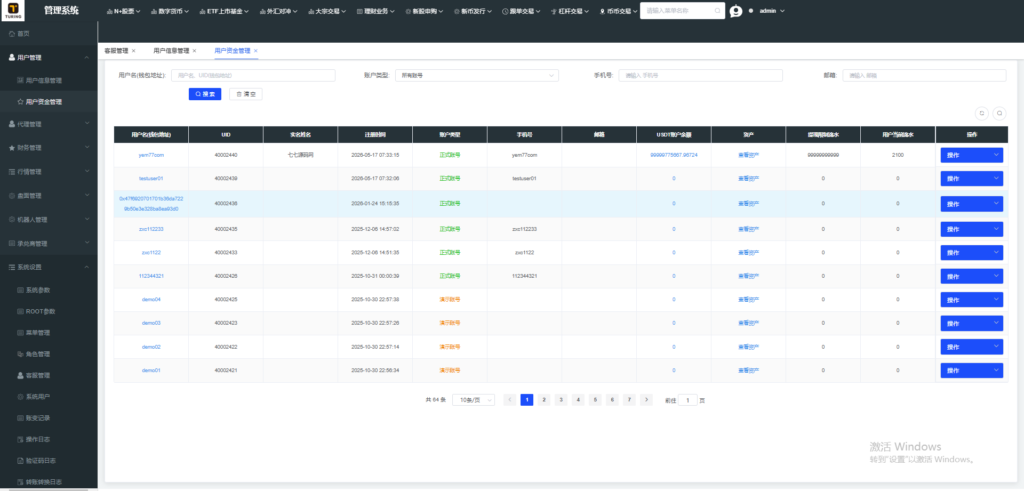The width and height of the screenshot is (1024, 491).
Task: Close the 用户信息管理 tab
Action: 195,50
